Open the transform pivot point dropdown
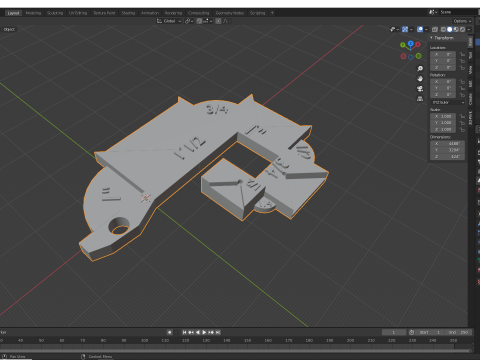 click(x=189, y=21)
